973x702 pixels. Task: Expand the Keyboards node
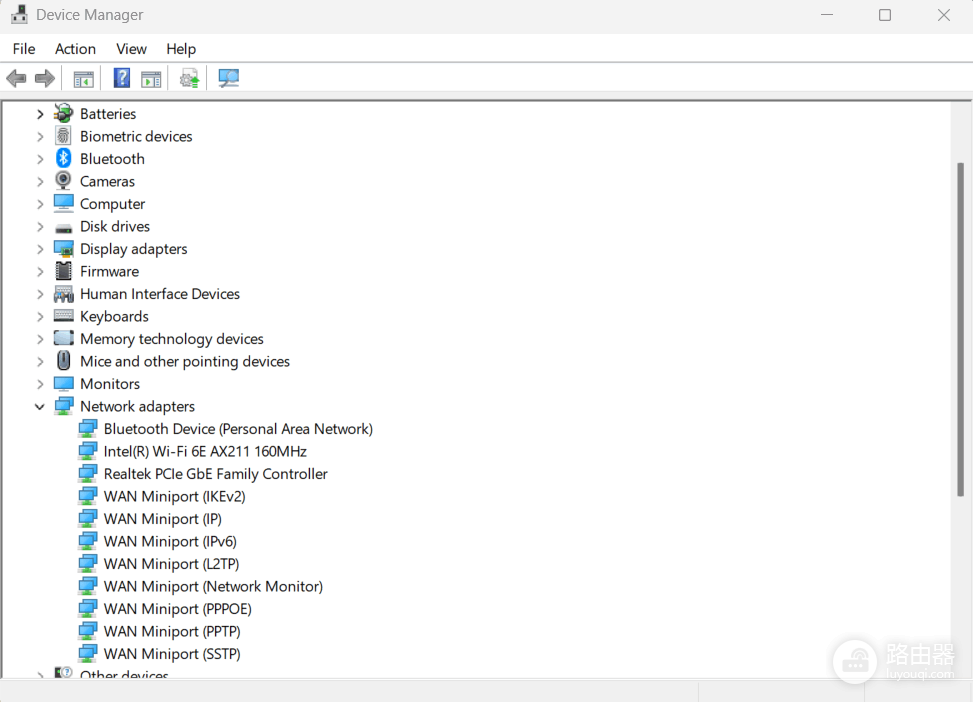coord(40,317)
